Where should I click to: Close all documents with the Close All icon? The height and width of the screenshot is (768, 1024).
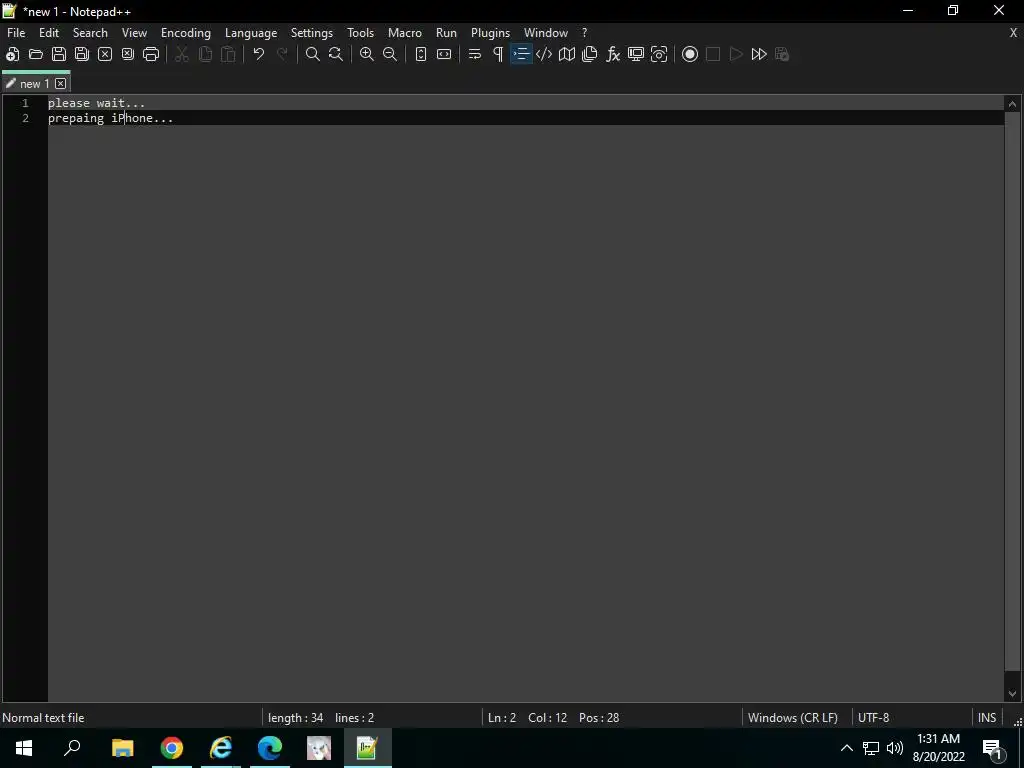128,54
